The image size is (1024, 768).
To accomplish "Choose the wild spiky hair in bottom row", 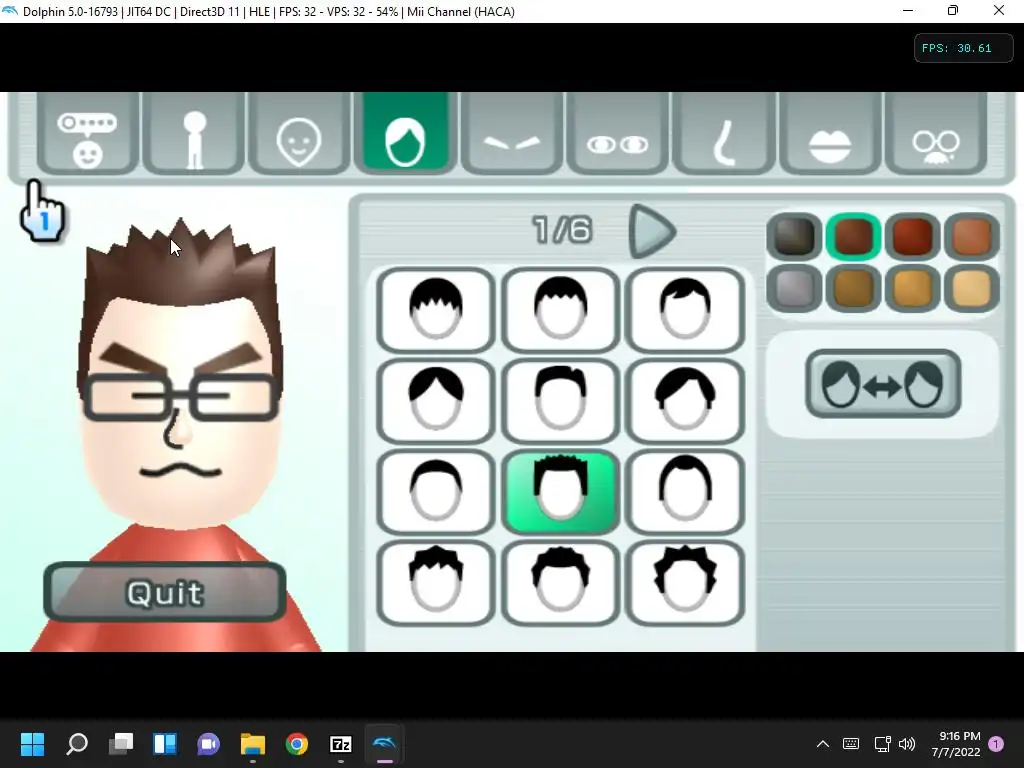I will pyautogui.click(x=684, y=583).
